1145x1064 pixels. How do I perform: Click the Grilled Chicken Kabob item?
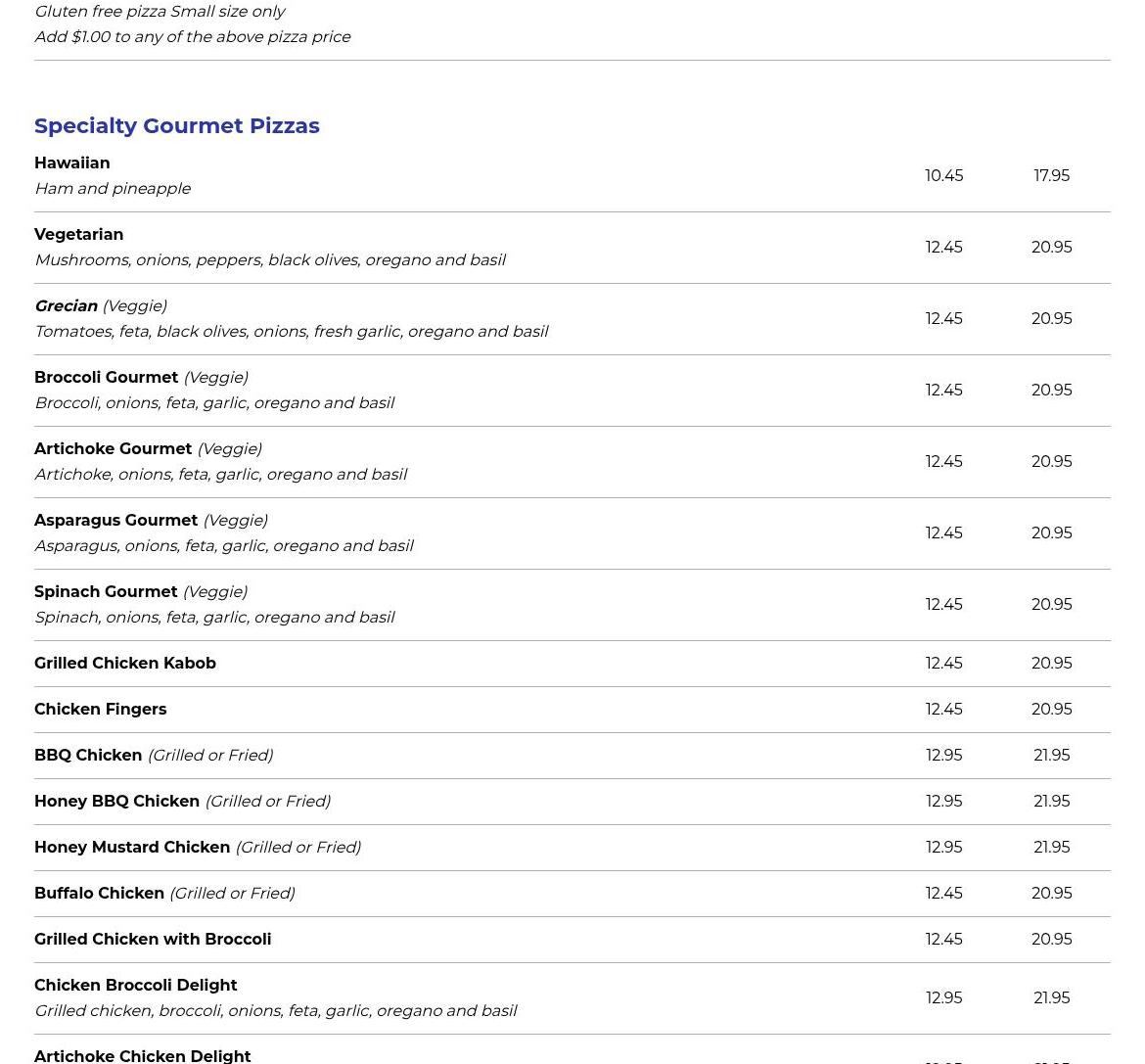click(124, 663)
